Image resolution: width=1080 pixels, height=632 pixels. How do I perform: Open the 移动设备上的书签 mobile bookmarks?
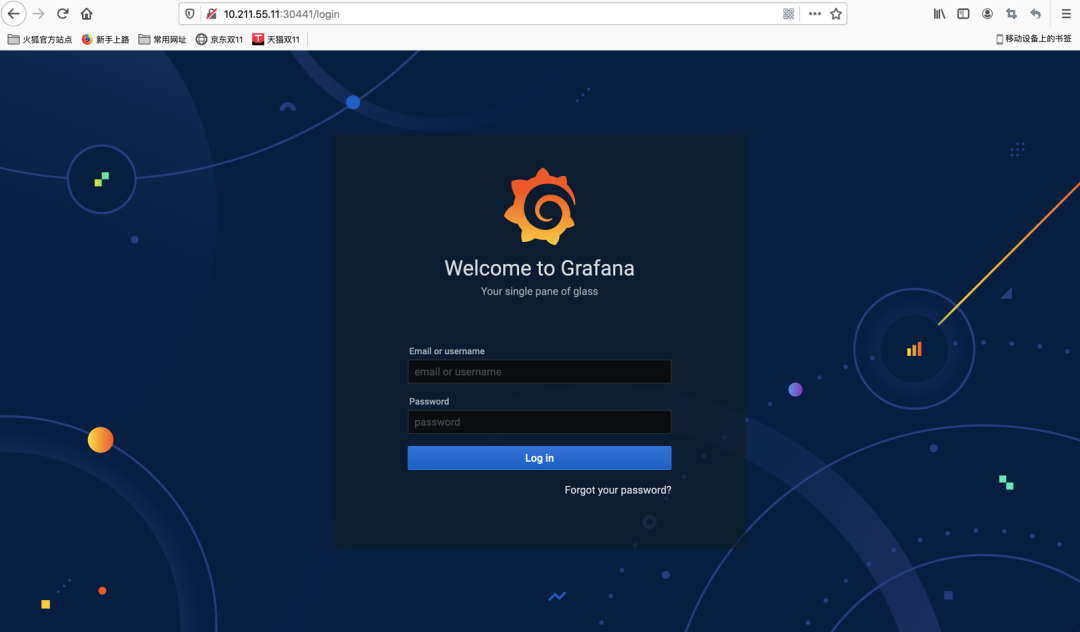pos(1033,39)
